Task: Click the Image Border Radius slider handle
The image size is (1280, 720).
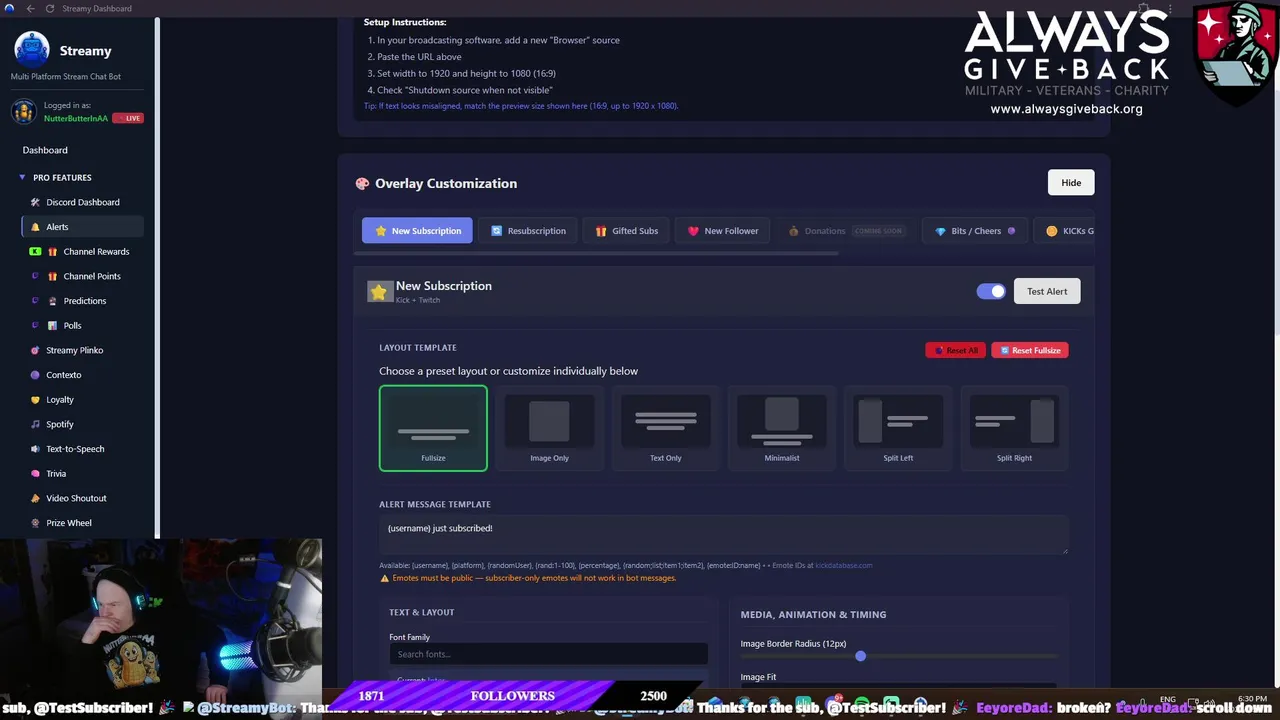Action: [860, 656]
